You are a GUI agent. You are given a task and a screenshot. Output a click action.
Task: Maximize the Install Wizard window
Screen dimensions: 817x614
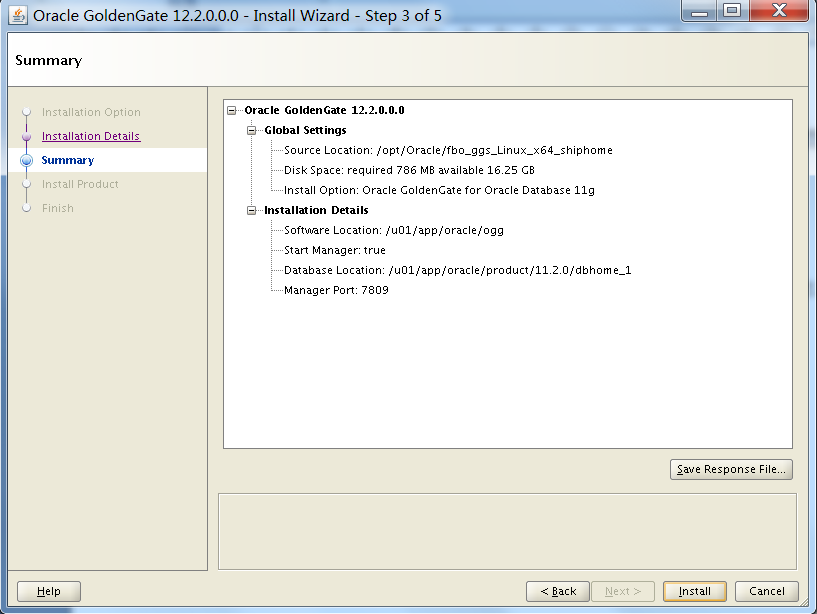click(733, 10)
